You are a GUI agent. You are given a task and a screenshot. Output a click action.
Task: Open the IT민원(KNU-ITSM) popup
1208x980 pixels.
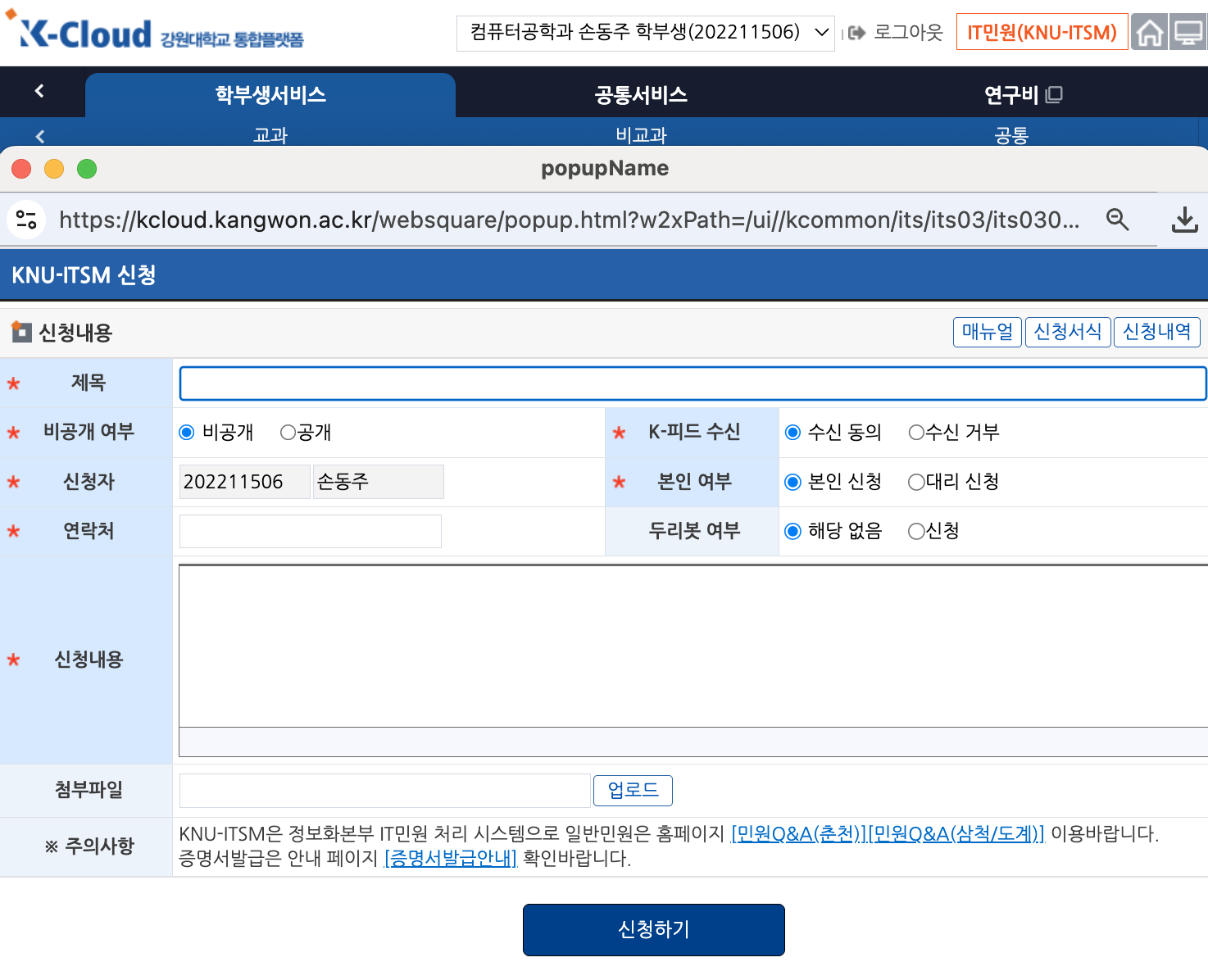tap(1042, 31)
